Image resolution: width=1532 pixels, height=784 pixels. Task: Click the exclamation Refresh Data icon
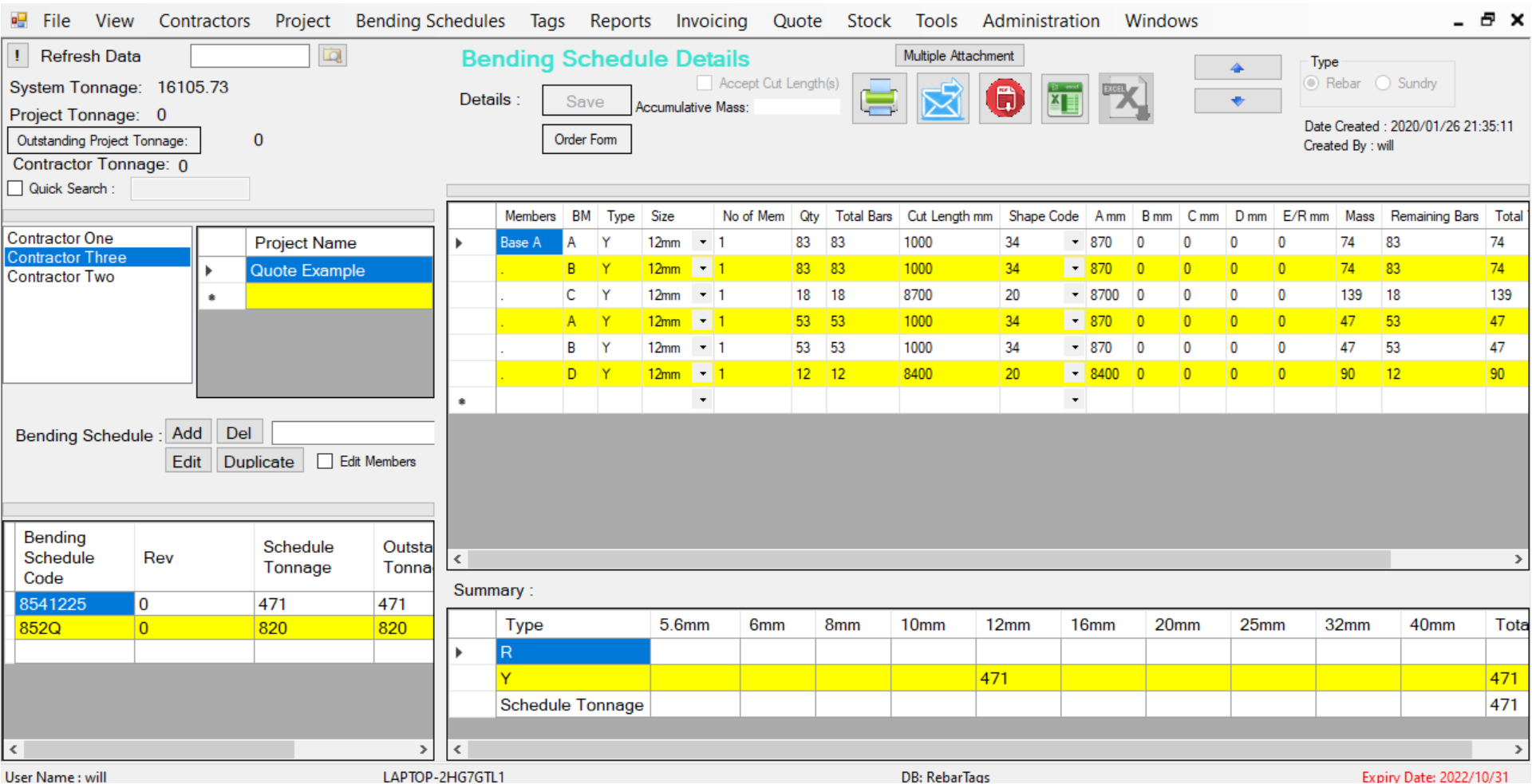[17, 55]
